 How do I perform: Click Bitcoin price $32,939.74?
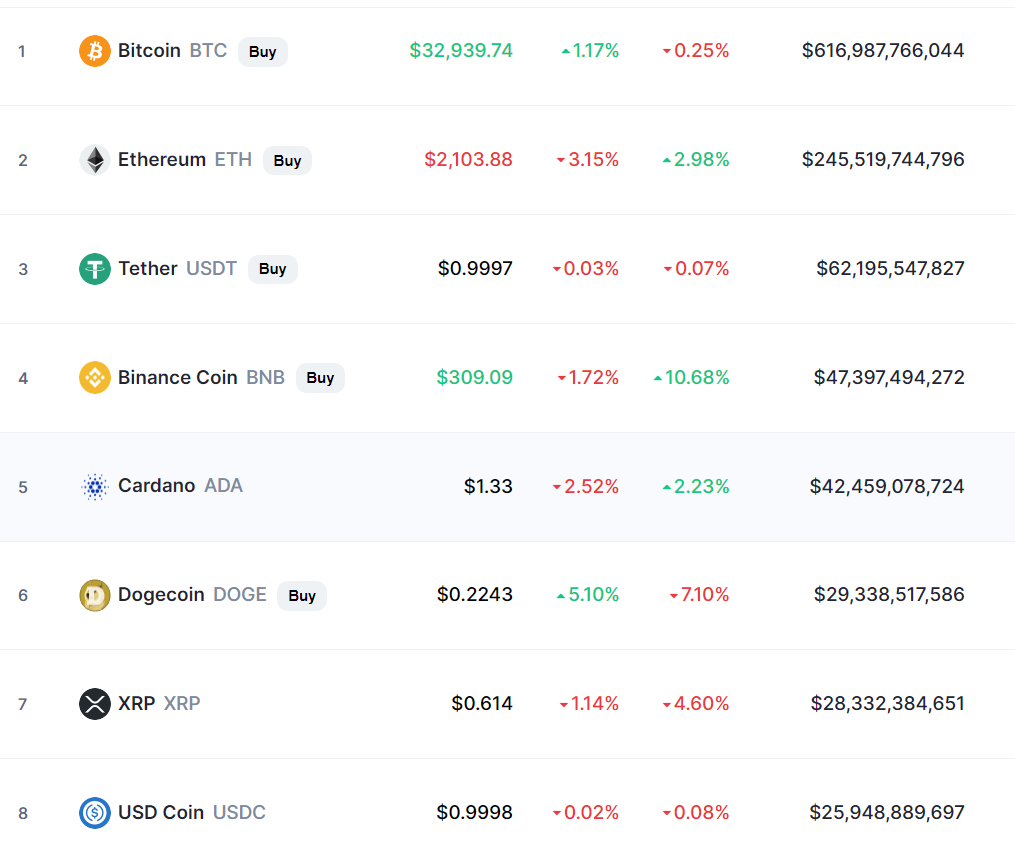(x=461, y=51)
